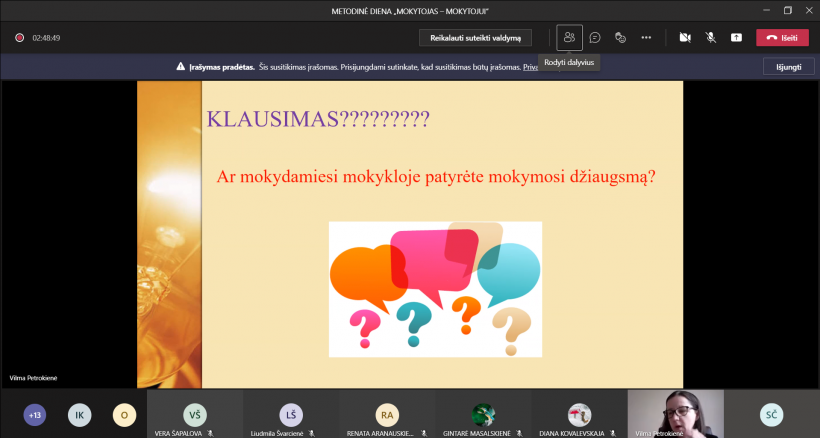This screenshot has height=438, width=820.
Task: Select Vilma Petrokienė's video tile
Action: (676, 413)
